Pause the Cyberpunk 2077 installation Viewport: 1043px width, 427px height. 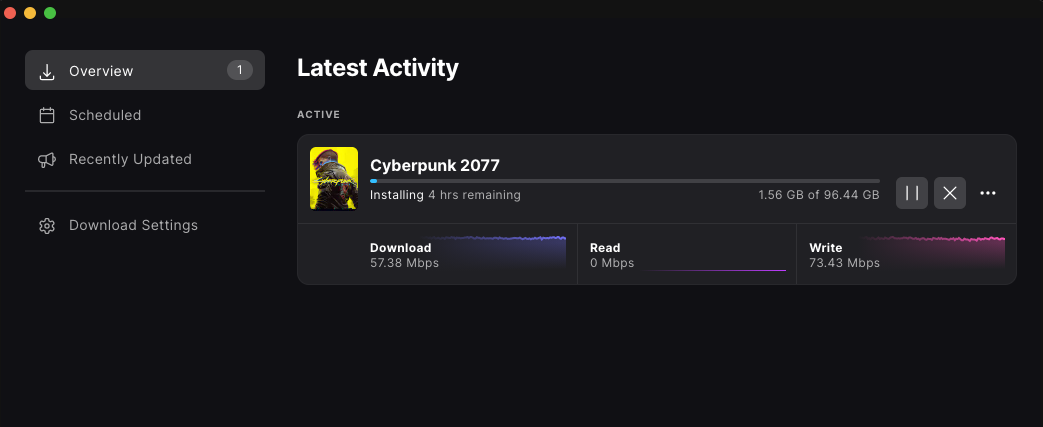(911, 193)
